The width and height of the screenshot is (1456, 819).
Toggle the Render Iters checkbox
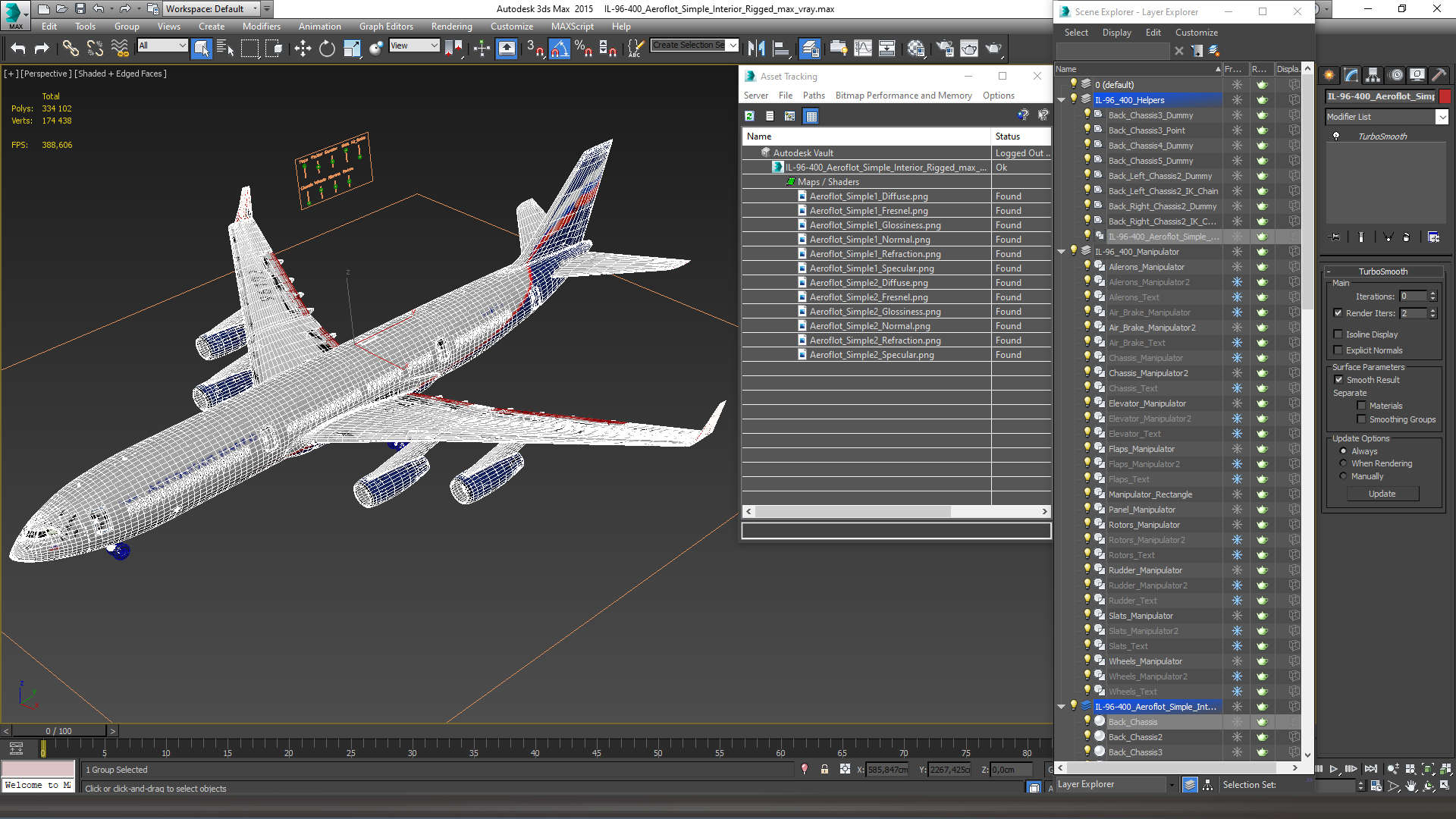[x=1338, y=313]
